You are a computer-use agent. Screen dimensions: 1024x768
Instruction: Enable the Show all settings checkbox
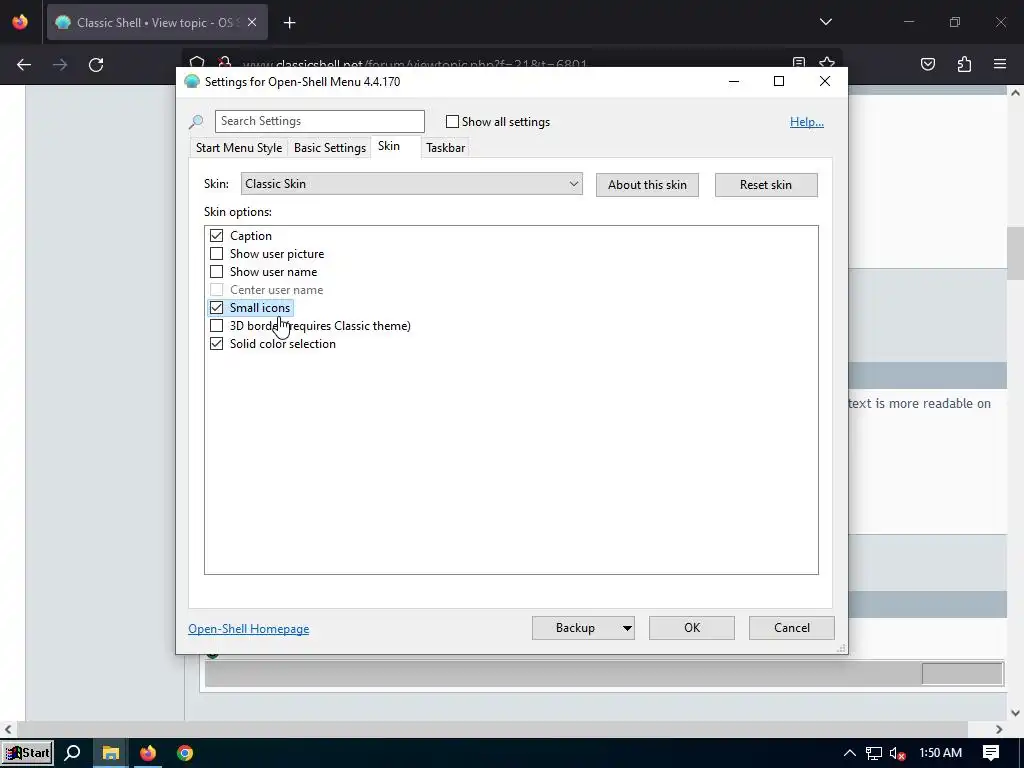(x=452, y=121)
